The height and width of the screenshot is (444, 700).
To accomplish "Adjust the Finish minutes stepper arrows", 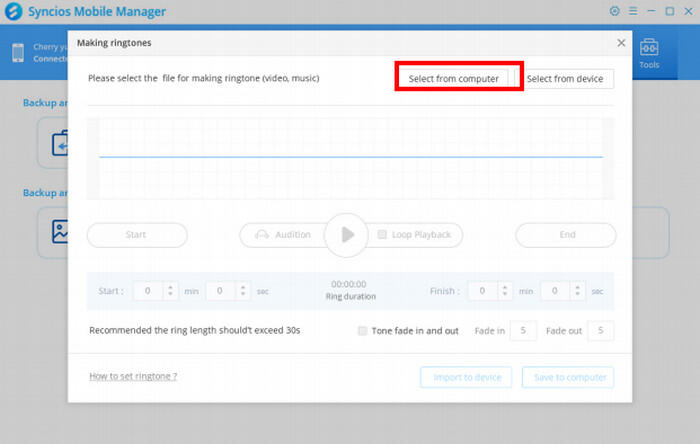I will (x=504, y=291).
